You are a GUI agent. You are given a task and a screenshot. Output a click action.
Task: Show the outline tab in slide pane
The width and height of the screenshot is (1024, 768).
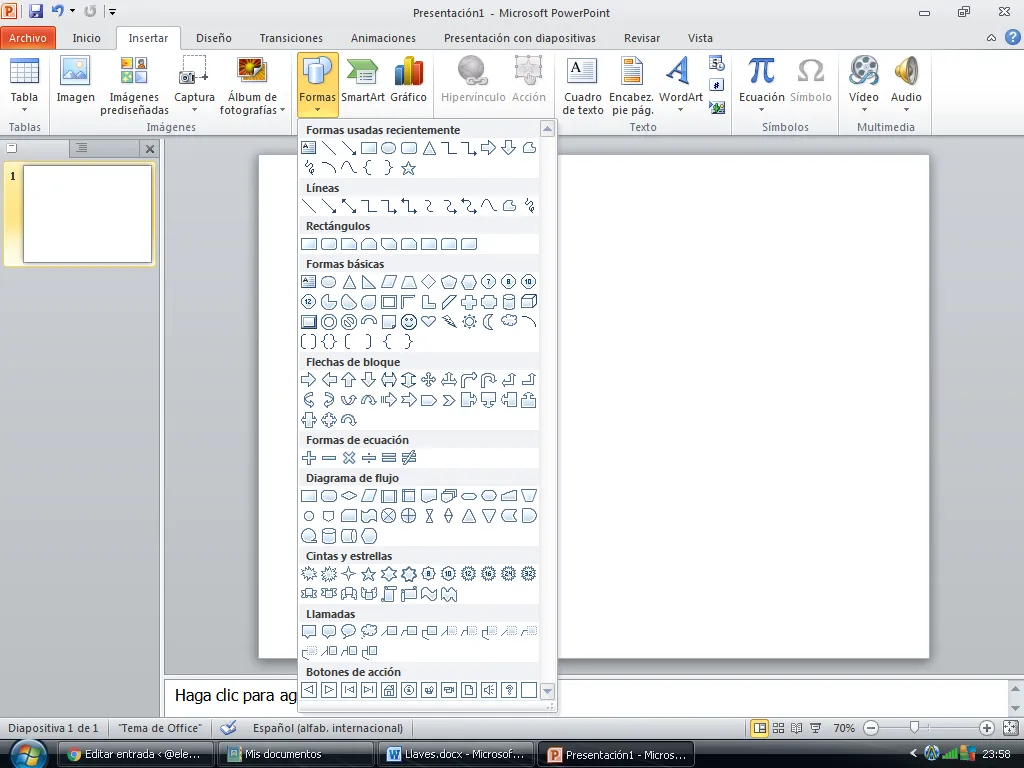pyautogui.click(x=82, y=148)
